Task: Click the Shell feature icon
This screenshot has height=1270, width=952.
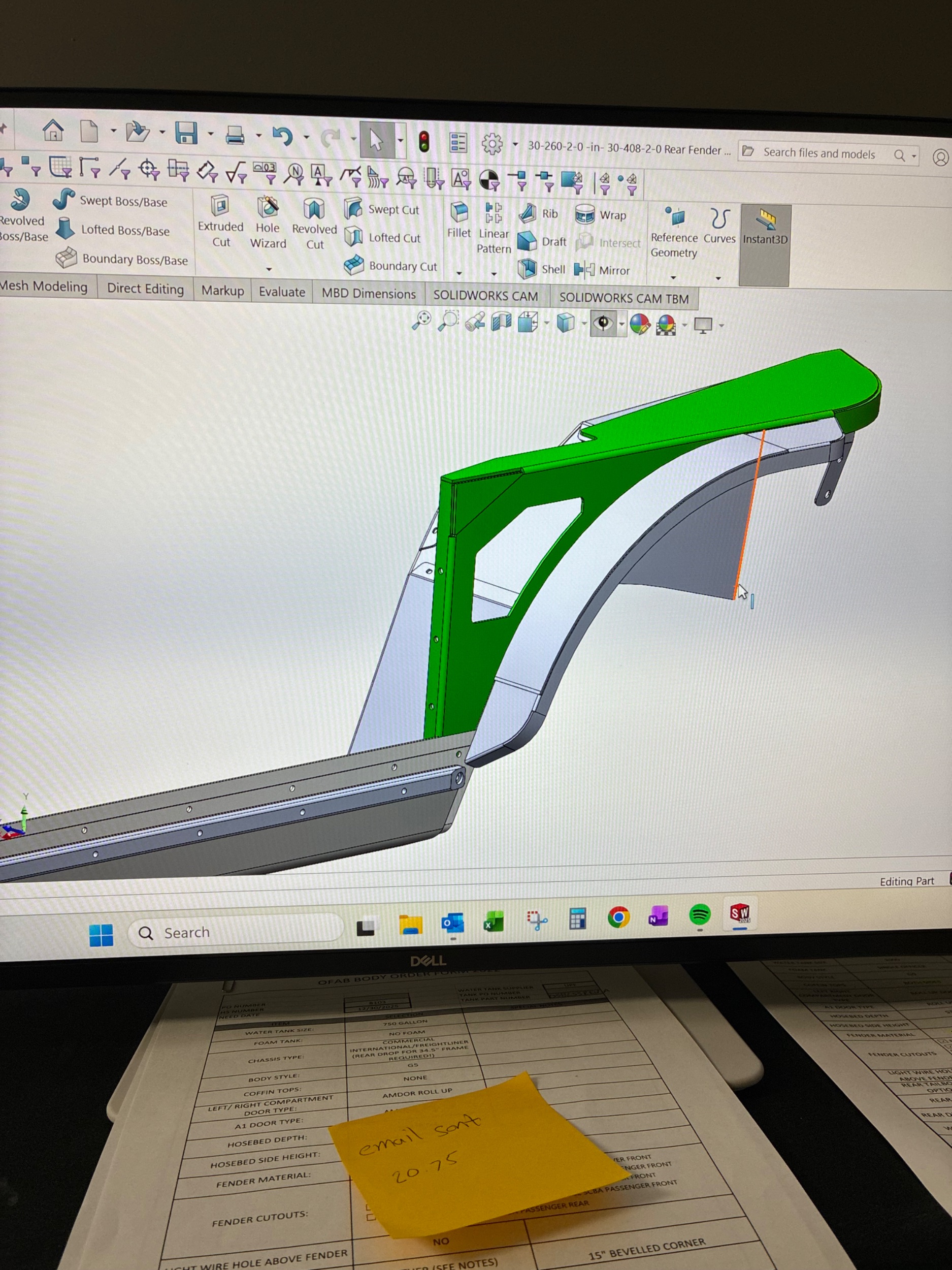Action: tap(542, 269)
